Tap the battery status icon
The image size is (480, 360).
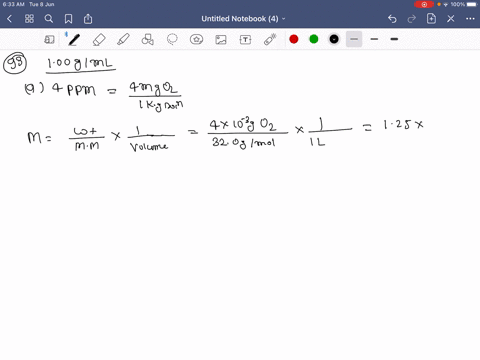tap(473, 5)
